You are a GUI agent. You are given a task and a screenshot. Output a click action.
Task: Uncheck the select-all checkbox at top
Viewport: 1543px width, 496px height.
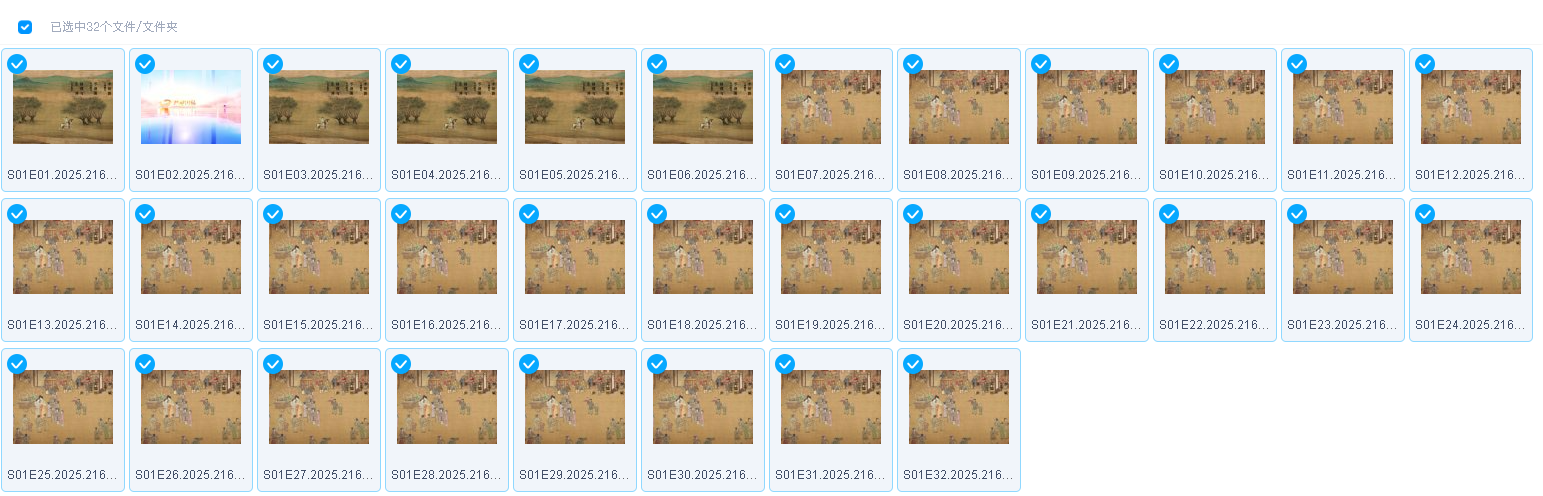(25, 27)
